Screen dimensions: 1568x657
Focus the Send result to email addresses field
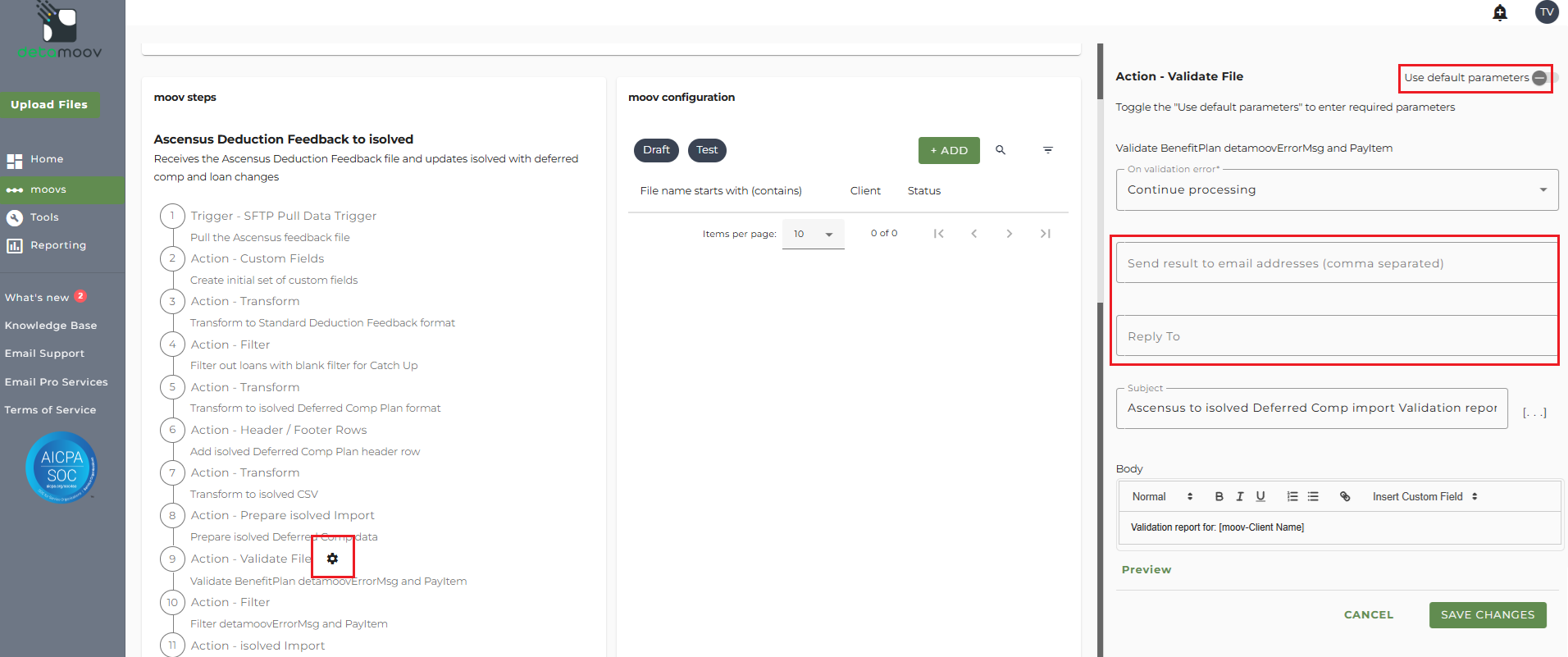point(1337,263)
